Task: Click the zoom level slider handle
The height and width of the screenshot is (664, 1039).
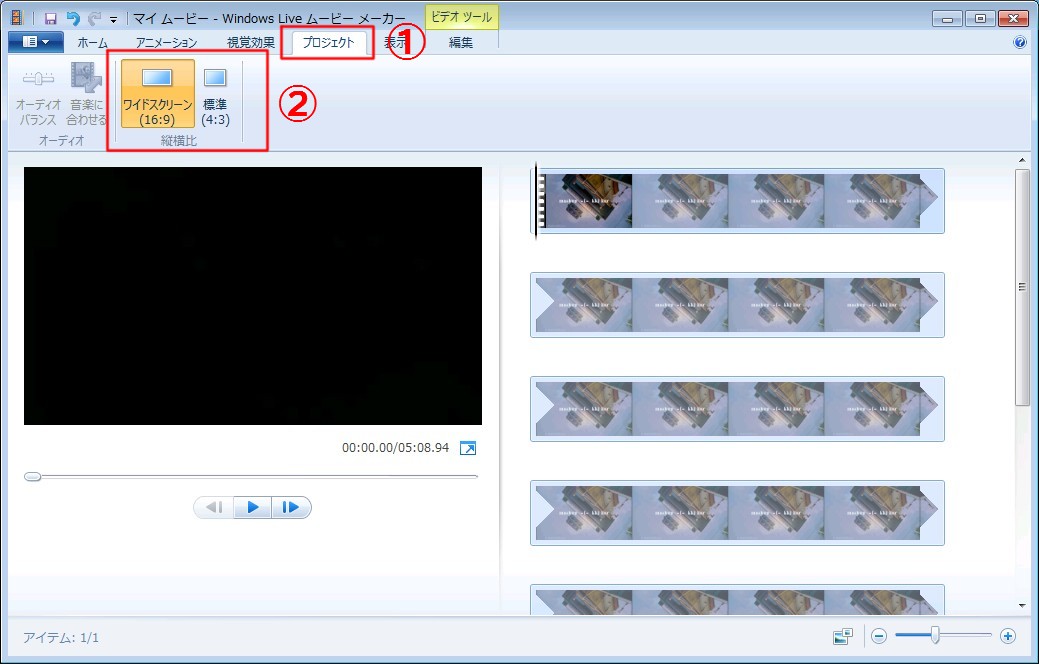Action: [x=934, y=635]
